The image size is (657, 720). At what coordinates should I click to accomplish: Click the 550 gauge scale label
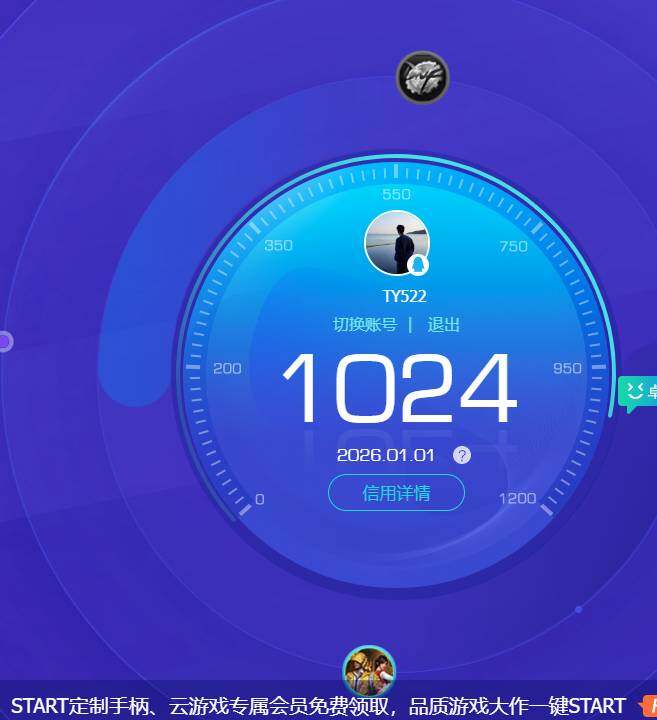(x=396, y=194)
